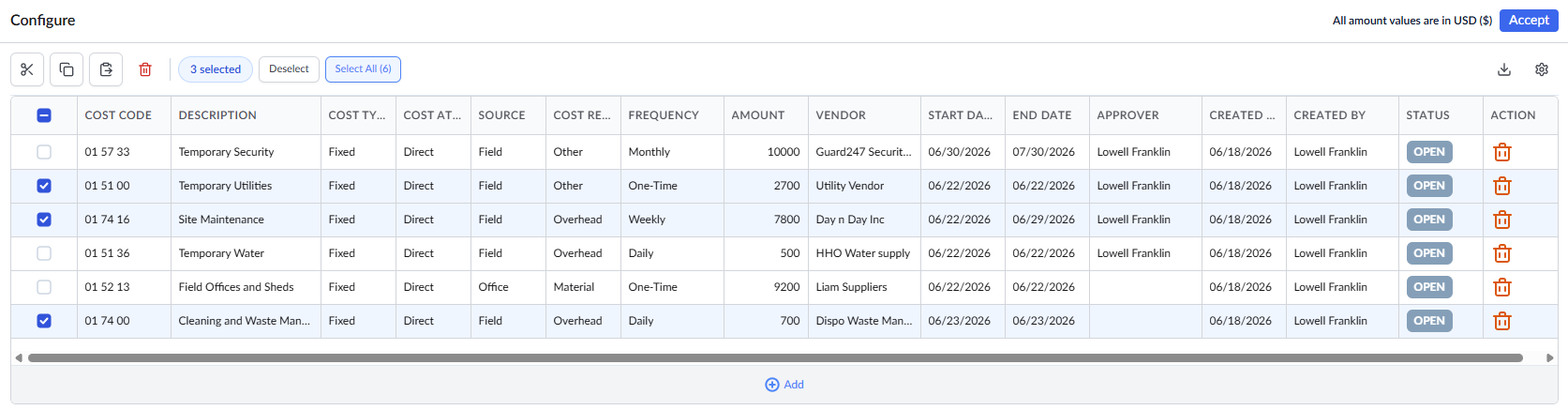This screenshot has width=1568, height=410.
Task: Click the 07/30/2026 end date cell
Action: 1047,152
